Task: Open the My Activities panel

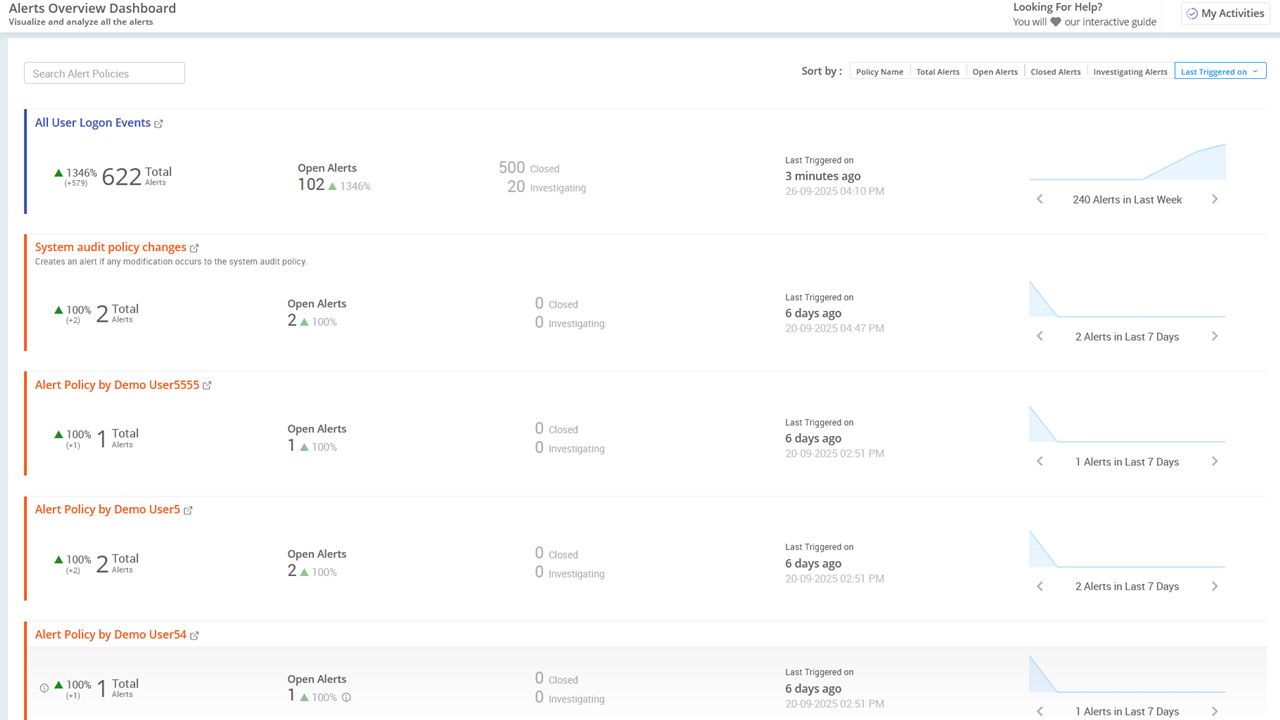Action: pos(1225,13)
